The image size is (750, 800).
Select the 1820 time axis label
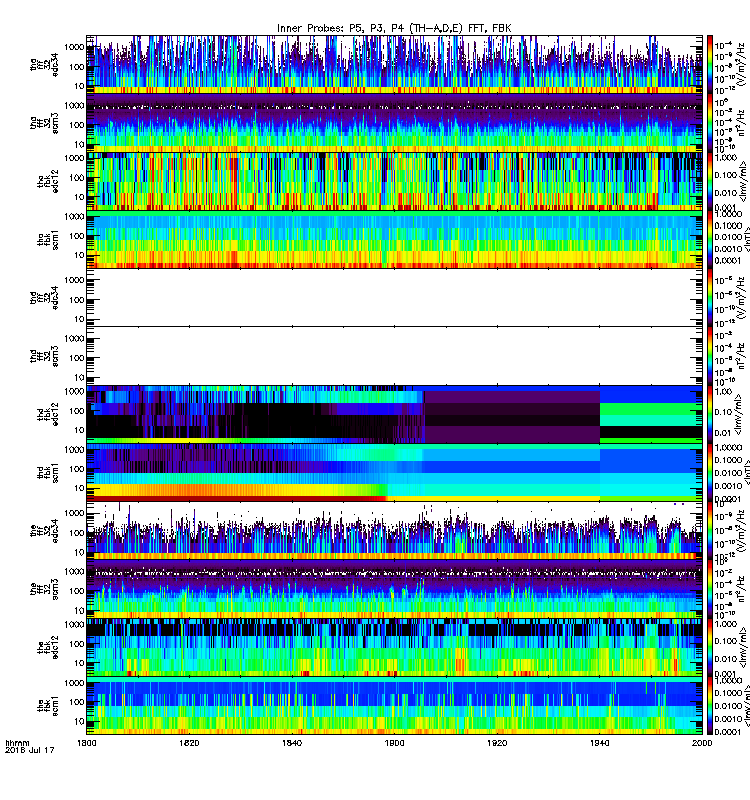189,743
